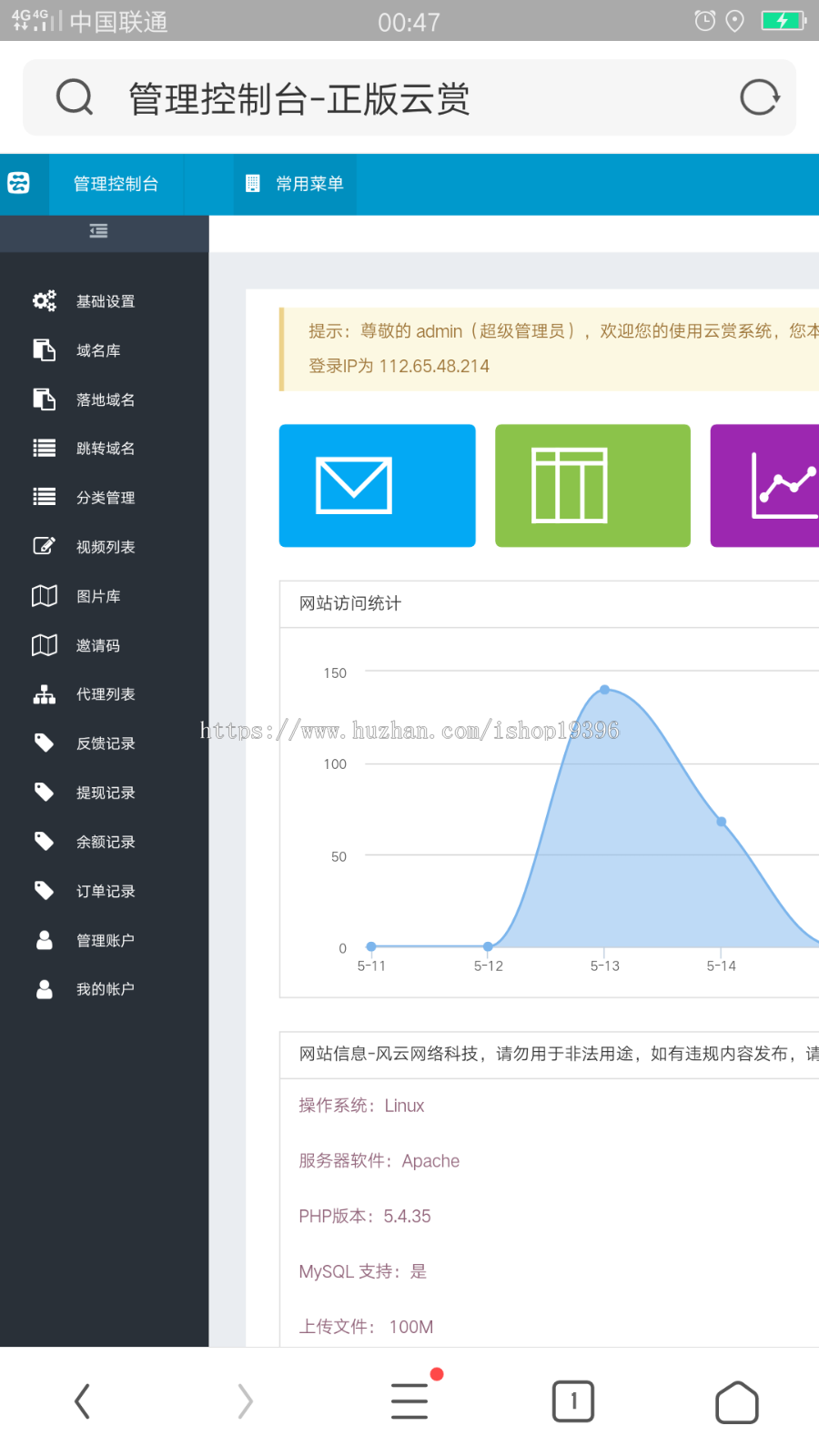Image resolution: width=819 pixels, height=1456 pixels.
Task: Click the MySQL 支持：是 info line
Action: pos(362,1272)
